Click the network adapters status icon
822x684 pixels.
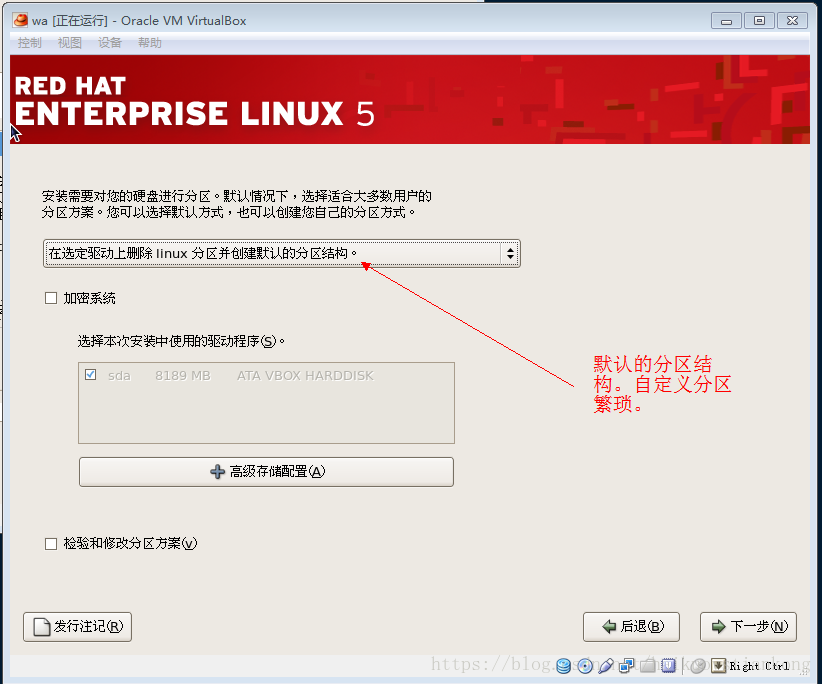coord(626,666)
